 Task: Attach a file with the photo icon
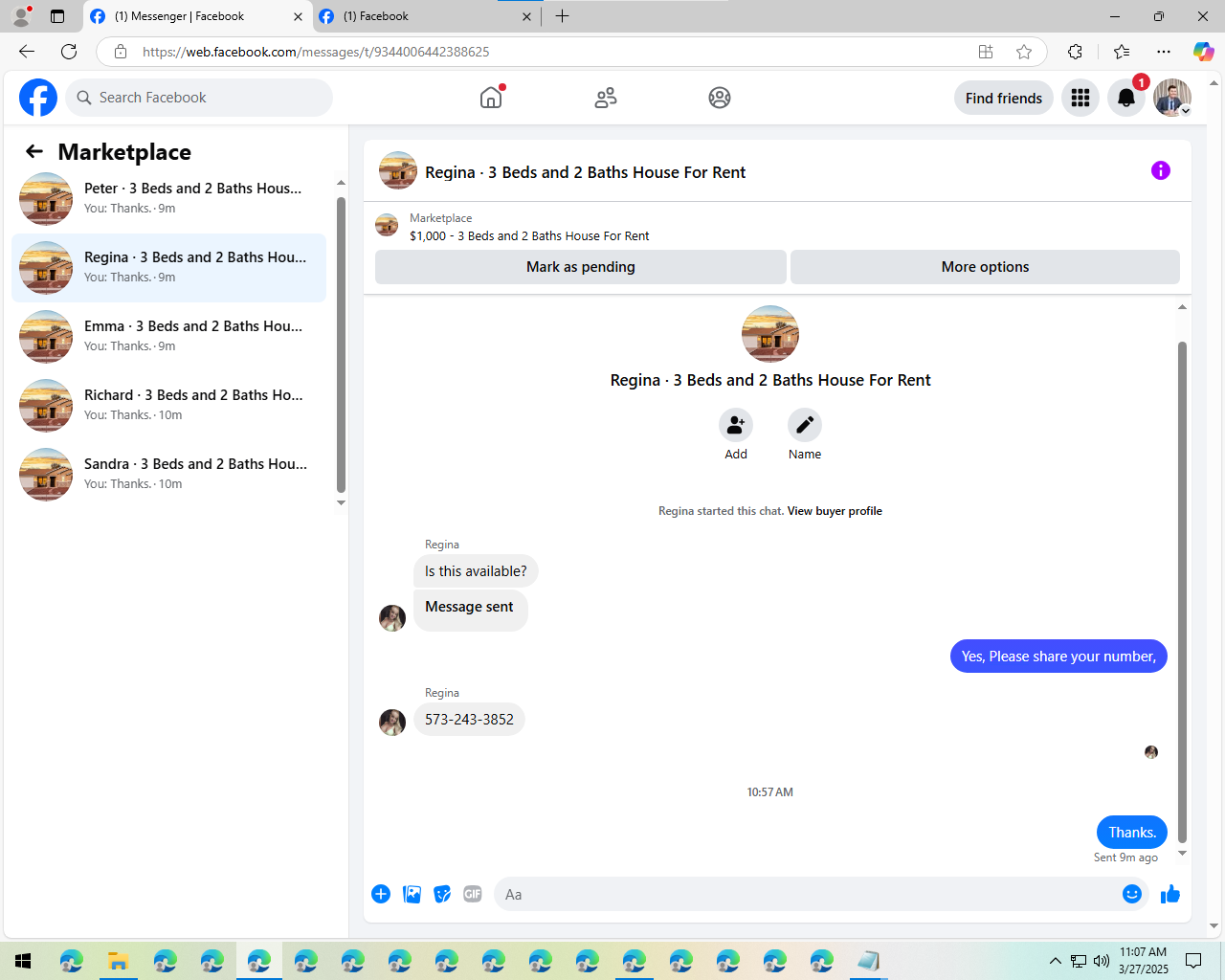coord(412,894)
